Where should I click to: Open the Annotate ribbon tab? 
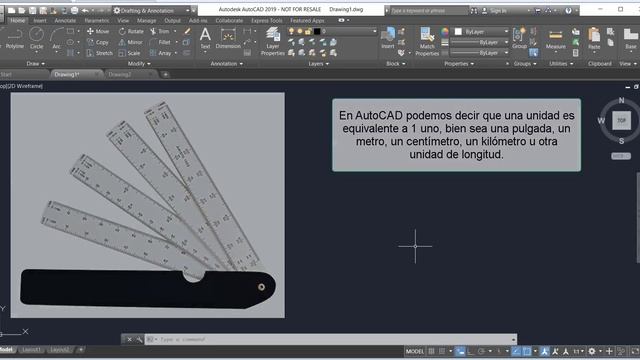pyautogui.click(x=65, y=20)
